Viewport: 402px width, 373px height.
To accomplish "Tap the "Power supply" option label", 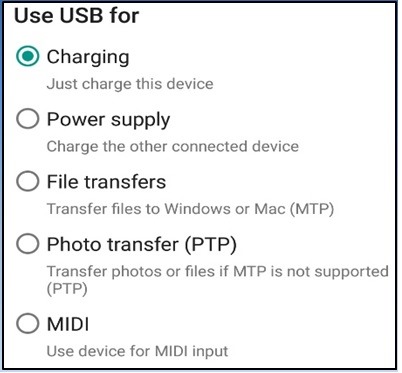I will coord(108,120).
